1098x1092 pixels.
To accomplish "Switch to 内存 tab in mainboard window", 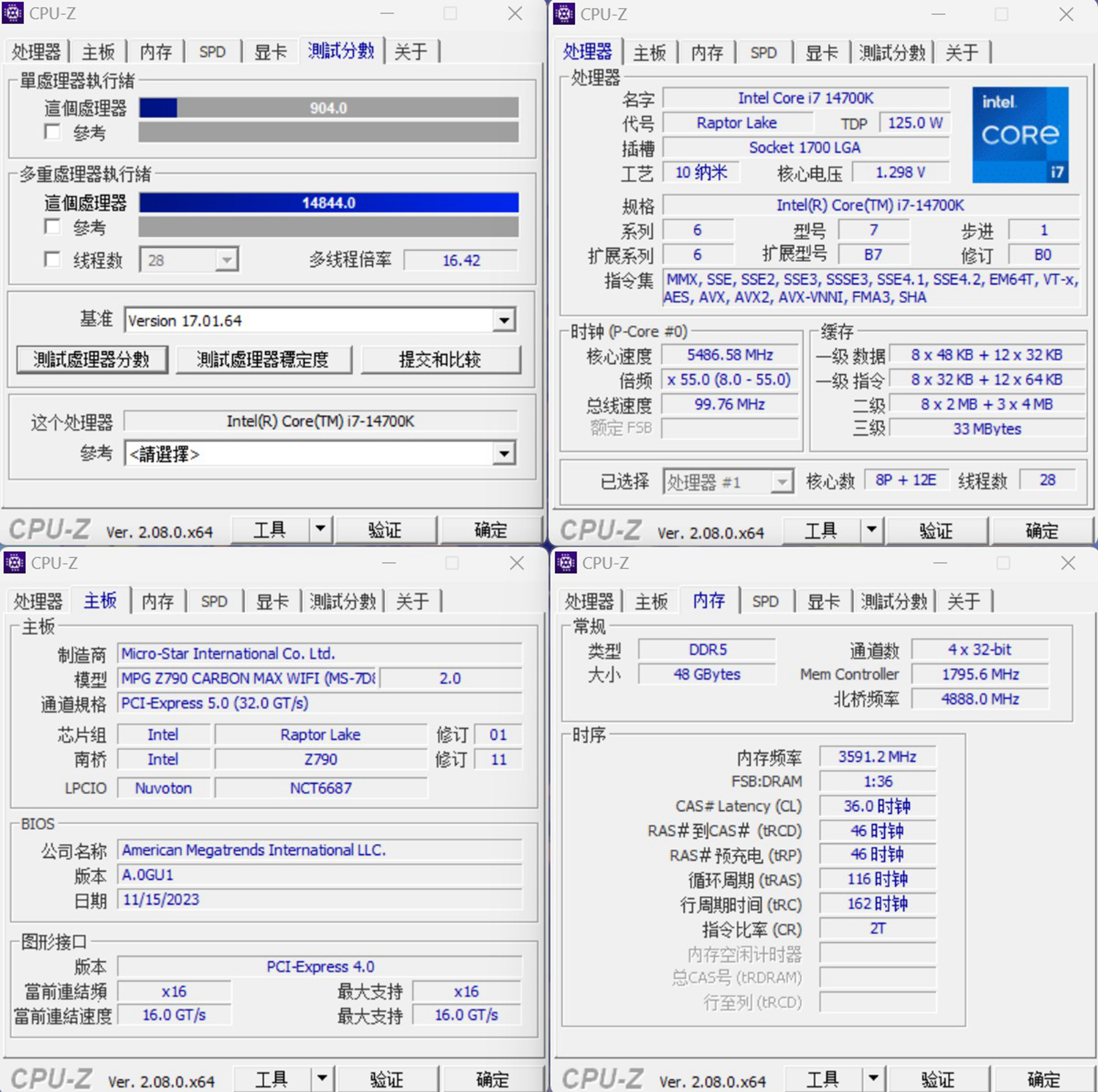I will (157, 601).
